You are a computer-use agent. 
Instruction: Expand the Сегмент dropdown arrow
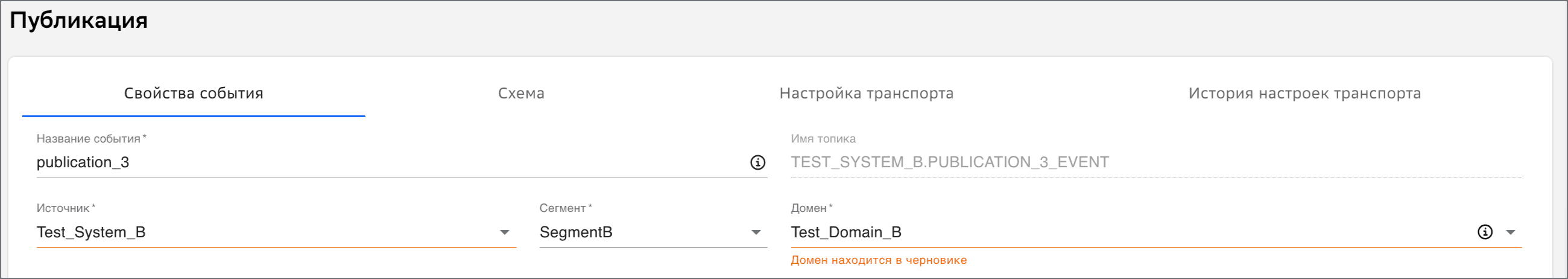[756, 232]
